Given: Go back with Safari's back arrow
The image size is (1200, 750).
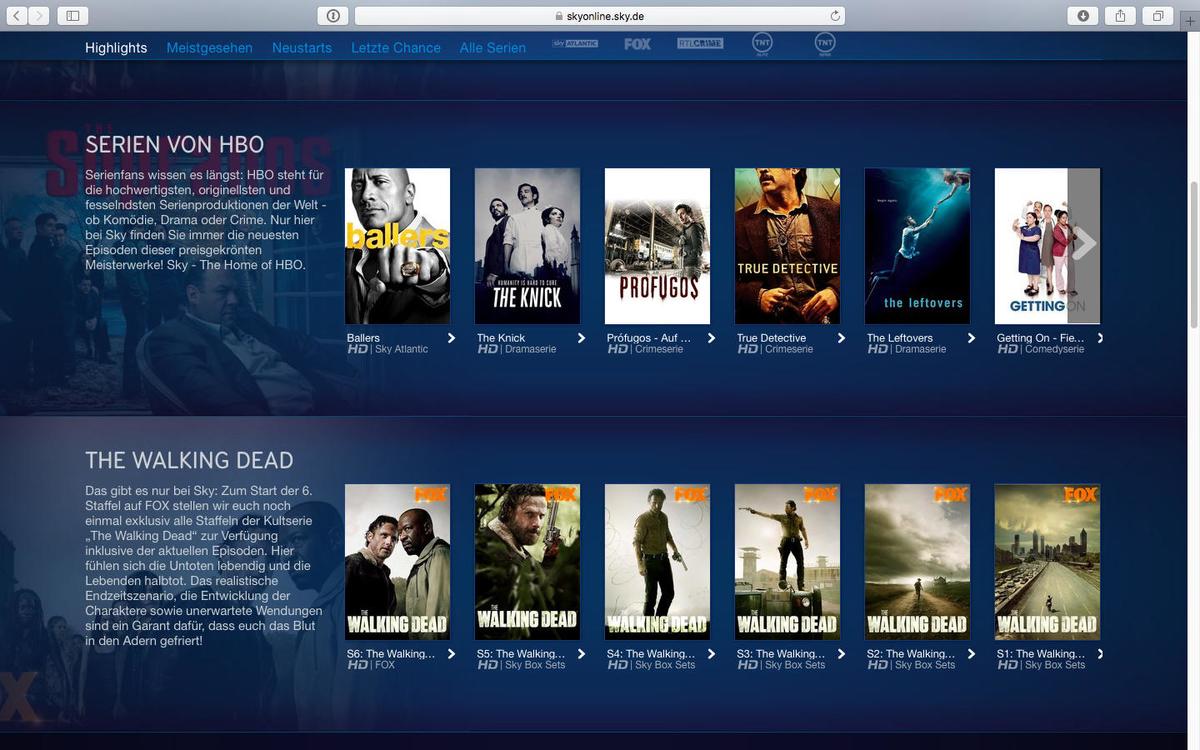Looking at the screenshot, I should point(17,15).
